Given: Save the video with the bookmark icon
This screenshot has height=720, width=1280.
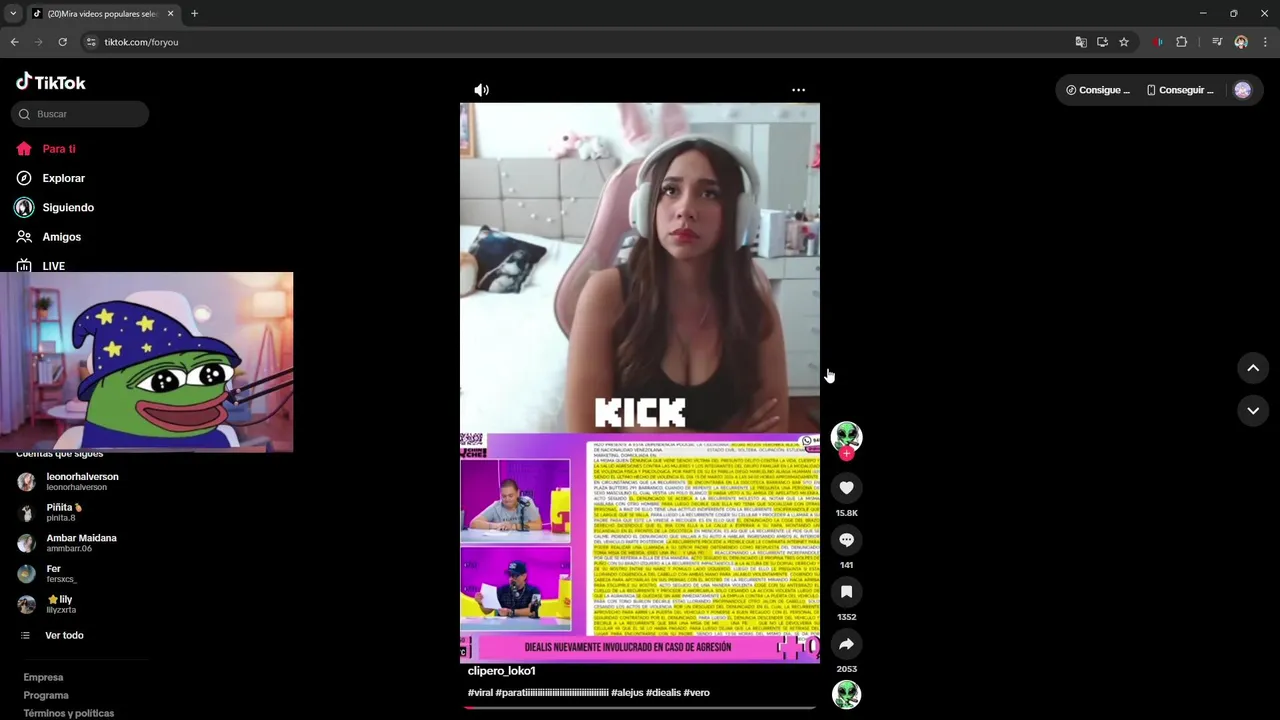Looking at the screenshot, I should [846, 592].
